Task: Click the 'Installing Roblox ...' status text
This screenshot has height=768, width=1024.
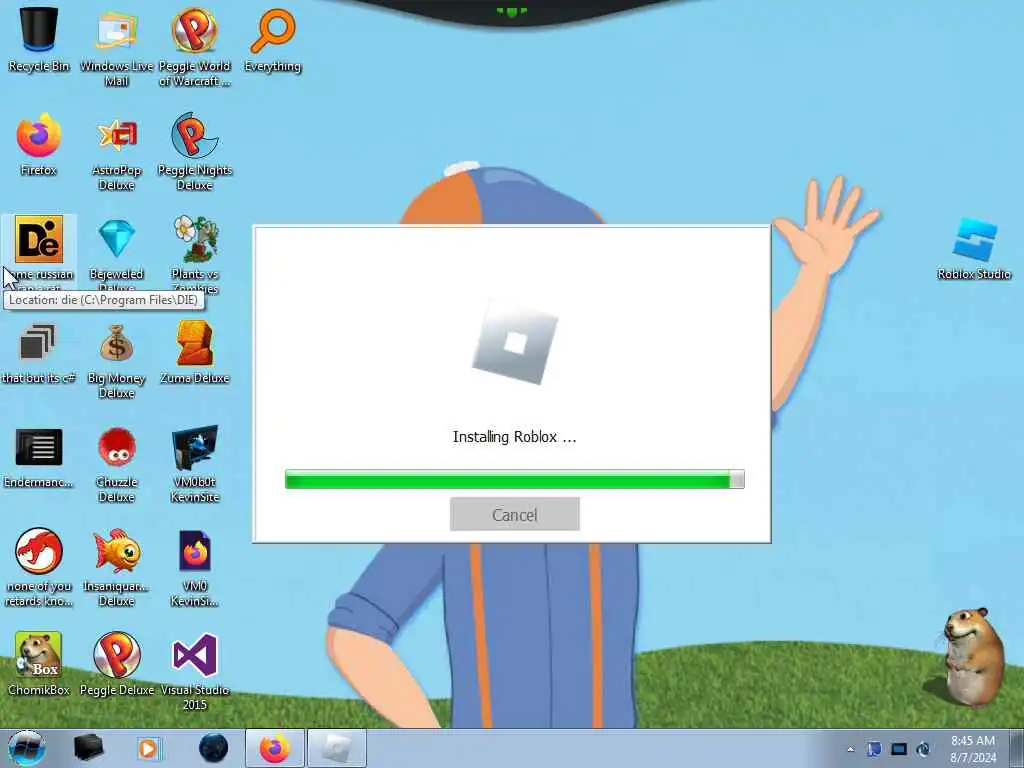Action: (515, 436)
